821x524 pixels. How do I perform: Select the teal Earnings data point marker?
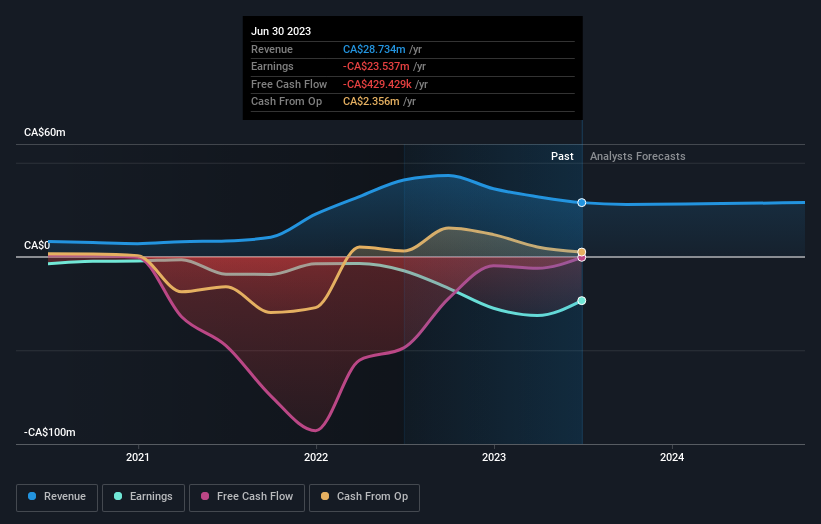pyautogui.click(x=582, y=300)
